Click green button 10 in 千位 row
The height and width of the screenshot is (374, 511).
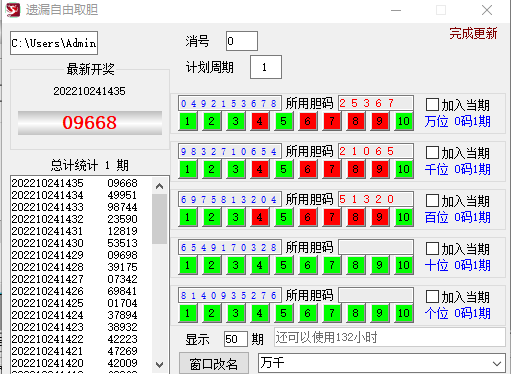(x=403, y=169)
